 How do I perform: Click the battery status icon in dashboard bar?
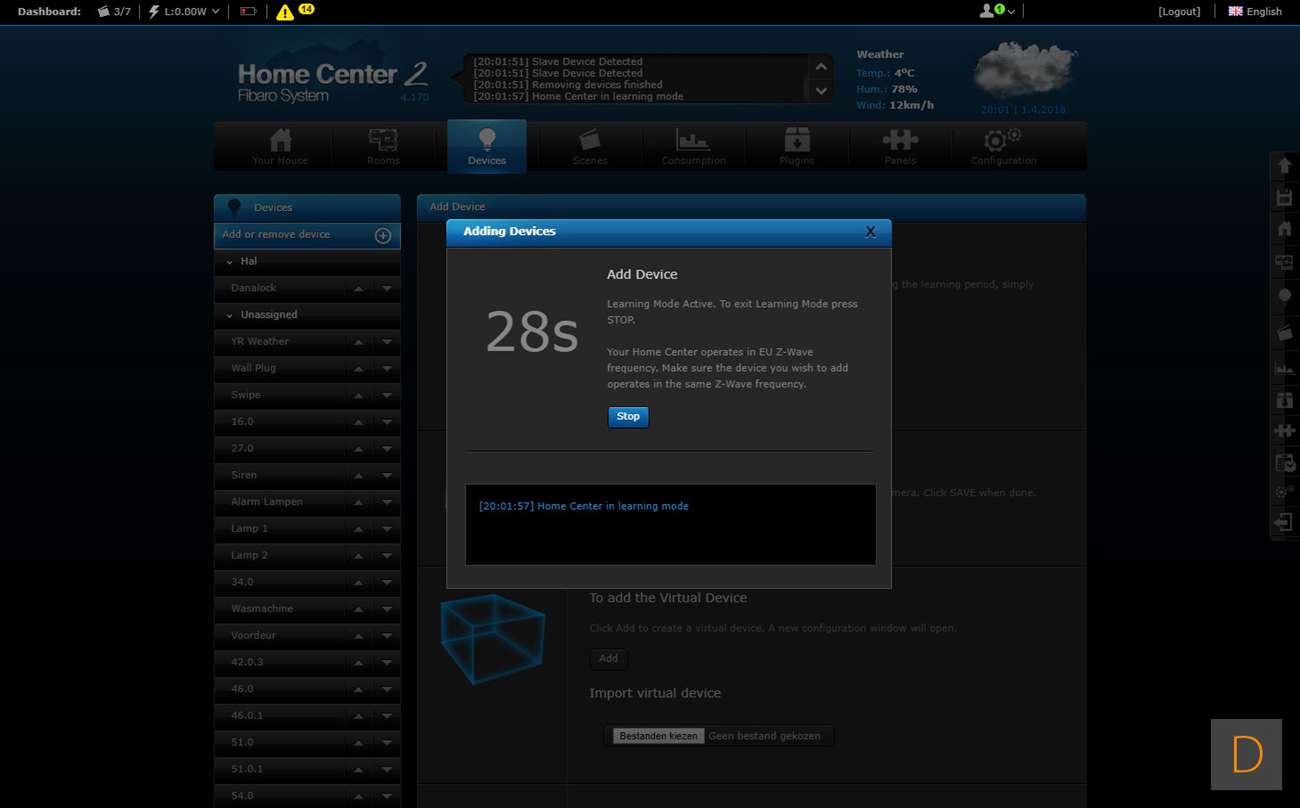click(248, 12)
